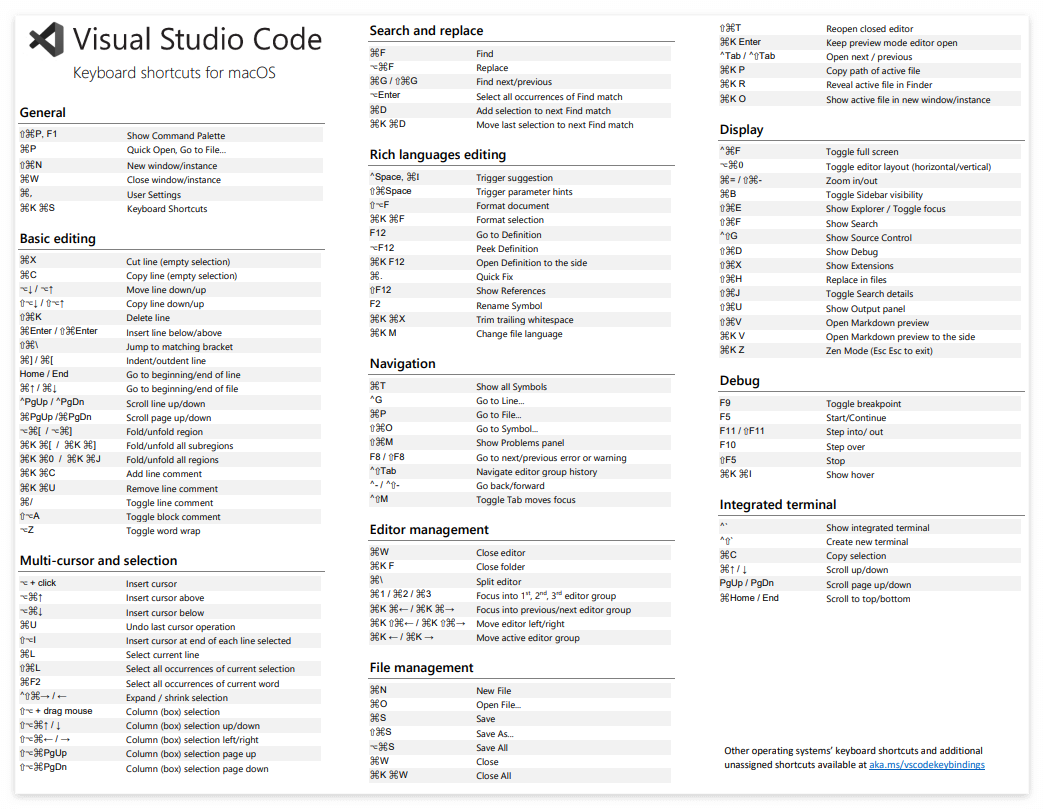Click the 'Expand / shrink selection' entry
The image size is (1044, 809).
pos(176,698)
